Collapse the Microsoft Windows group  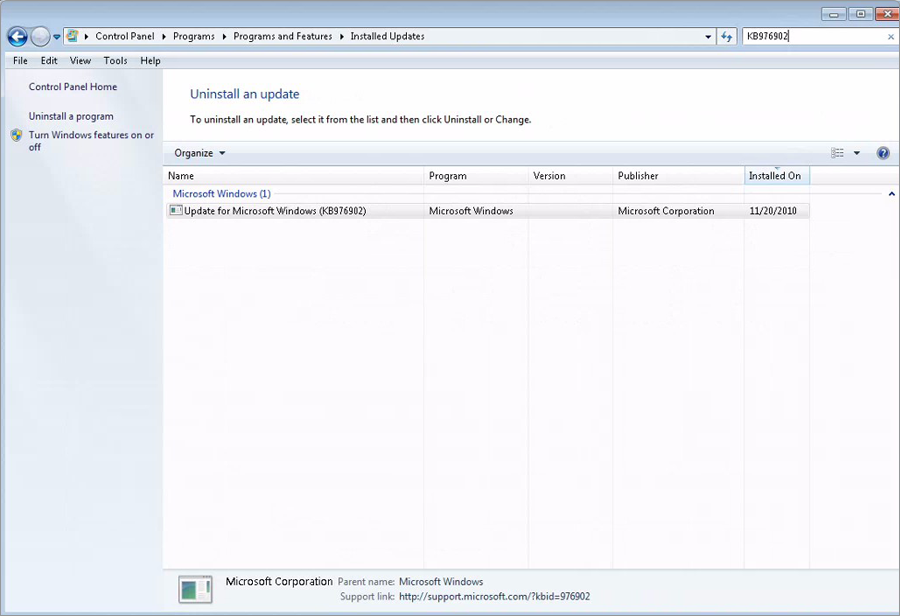point(891,194)
